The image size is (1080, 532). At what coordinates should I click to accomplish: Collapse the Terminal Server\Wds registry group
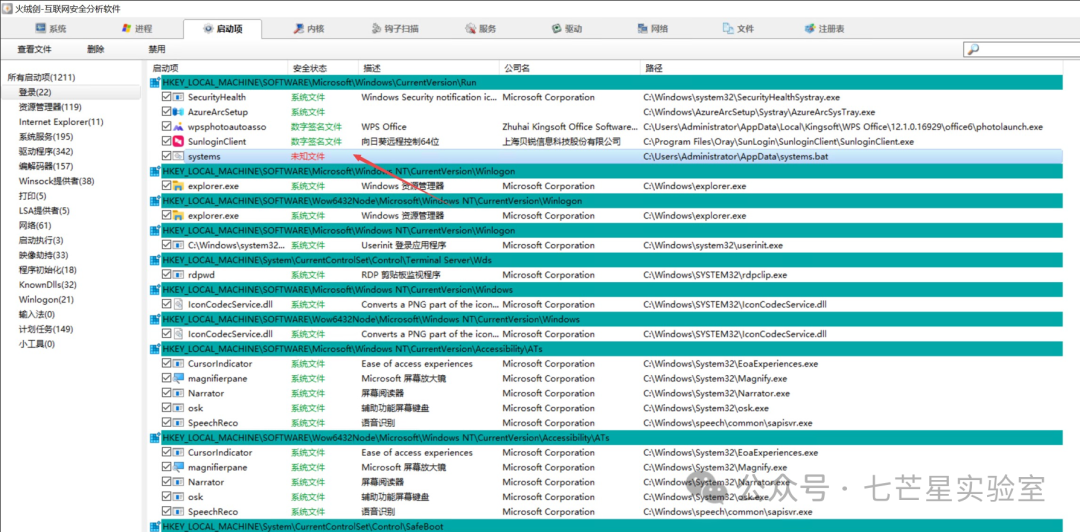(x=155, y=260)
